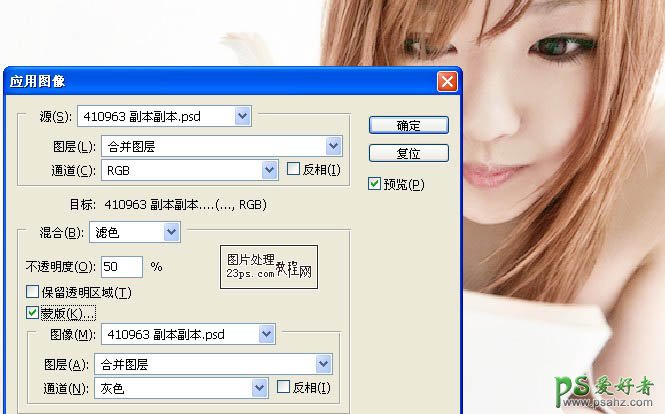Expand the source 图层(L) layer dropdown
The height and width of the screenshot is (414, 665).
click(x=333, y=146)
